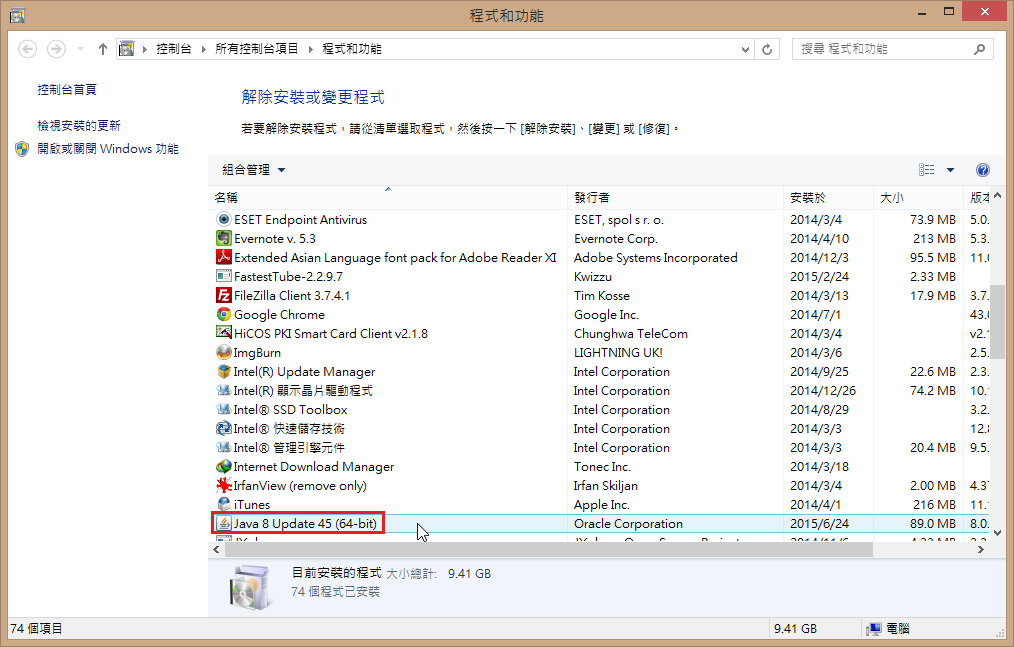Click the Intel 快速儲存技術 icon

[224, 428]
